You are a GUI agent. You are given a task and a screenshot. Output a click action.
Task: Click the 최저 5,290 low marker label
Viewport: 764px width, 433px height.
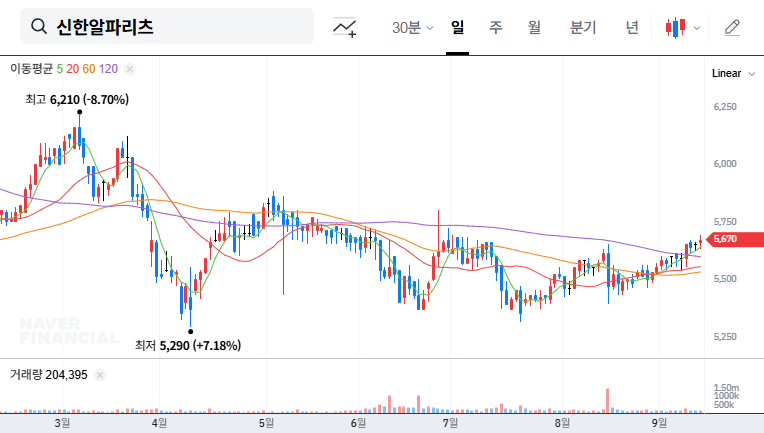(x=188, y=345)
